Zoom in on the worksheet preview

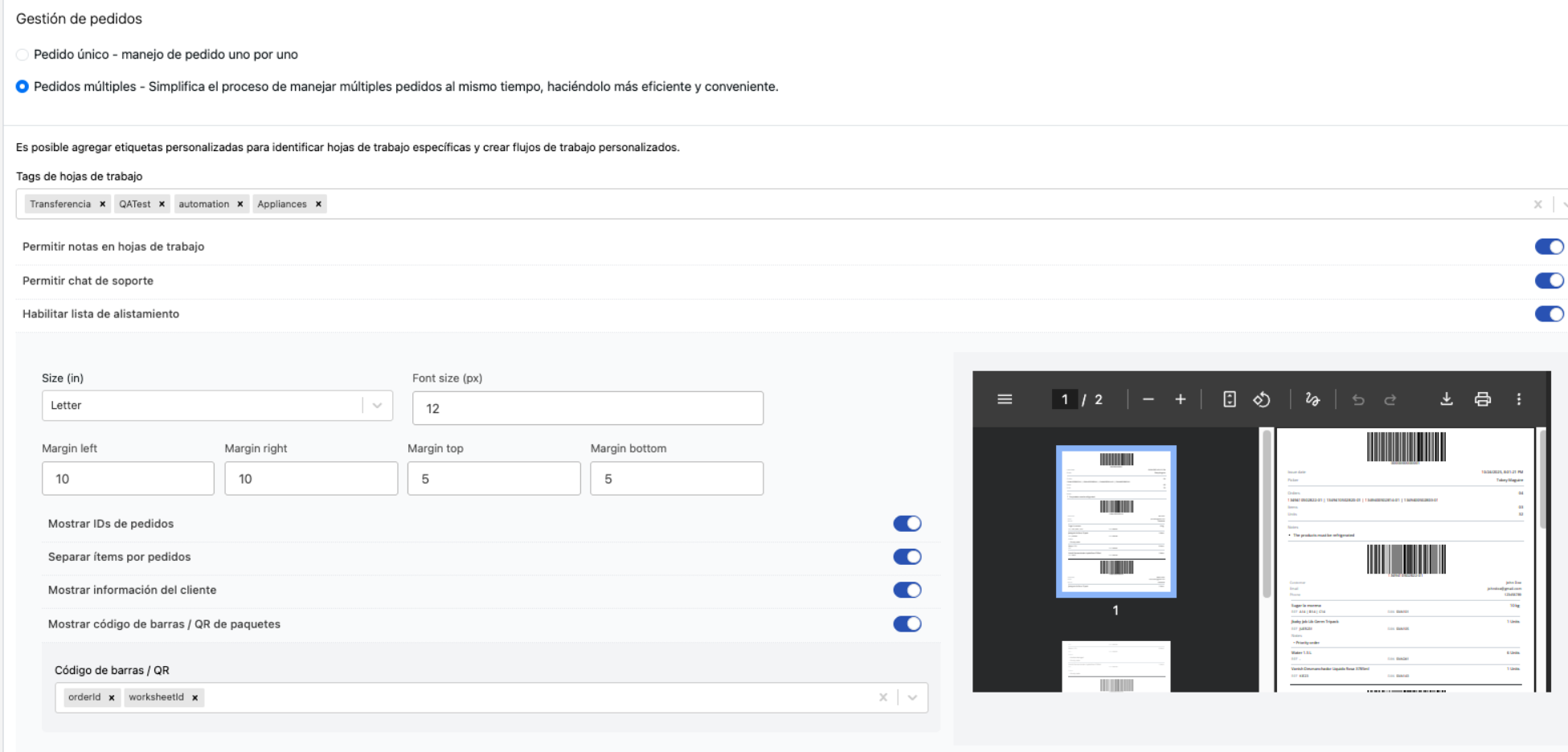click(x=1180, y=400)
